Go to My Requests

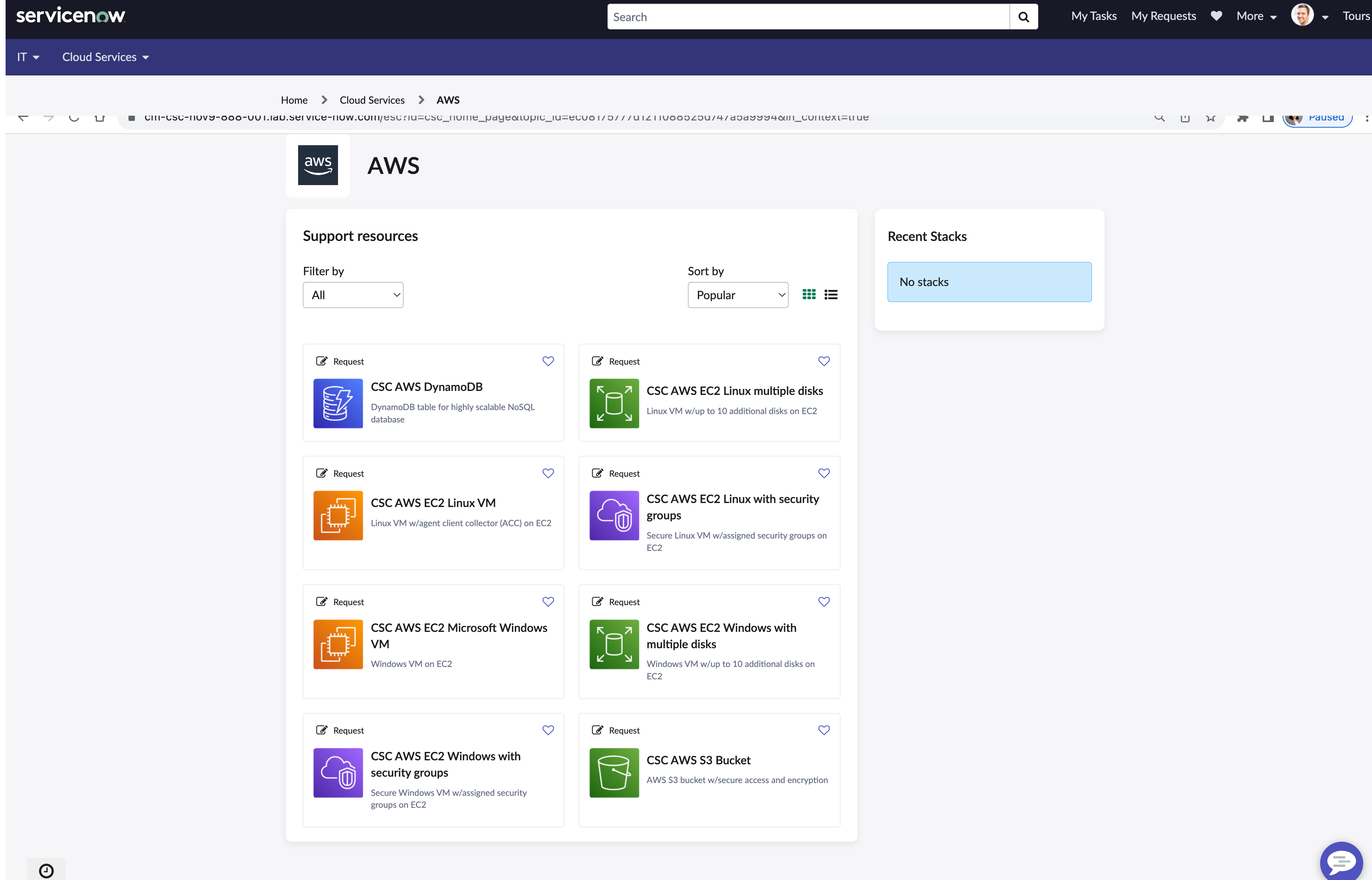tap(1163, 16)
